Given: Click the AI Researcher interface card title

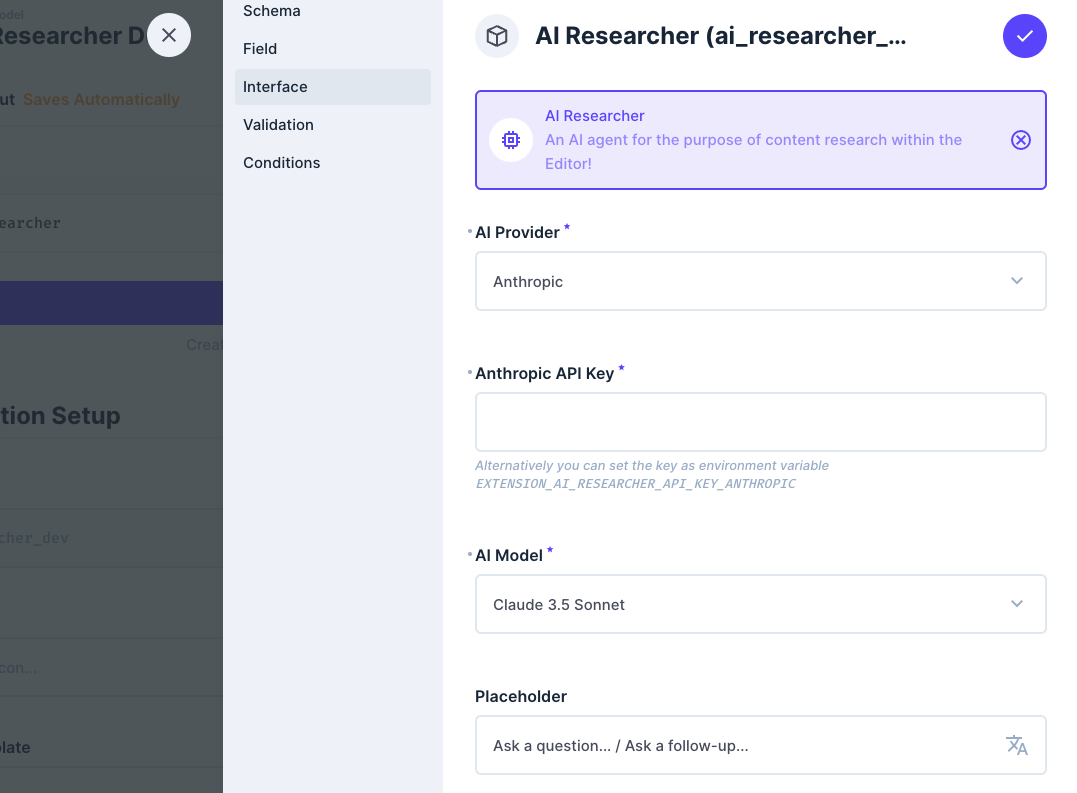Looking at the screenshot, I should click(x=595, y=116).
